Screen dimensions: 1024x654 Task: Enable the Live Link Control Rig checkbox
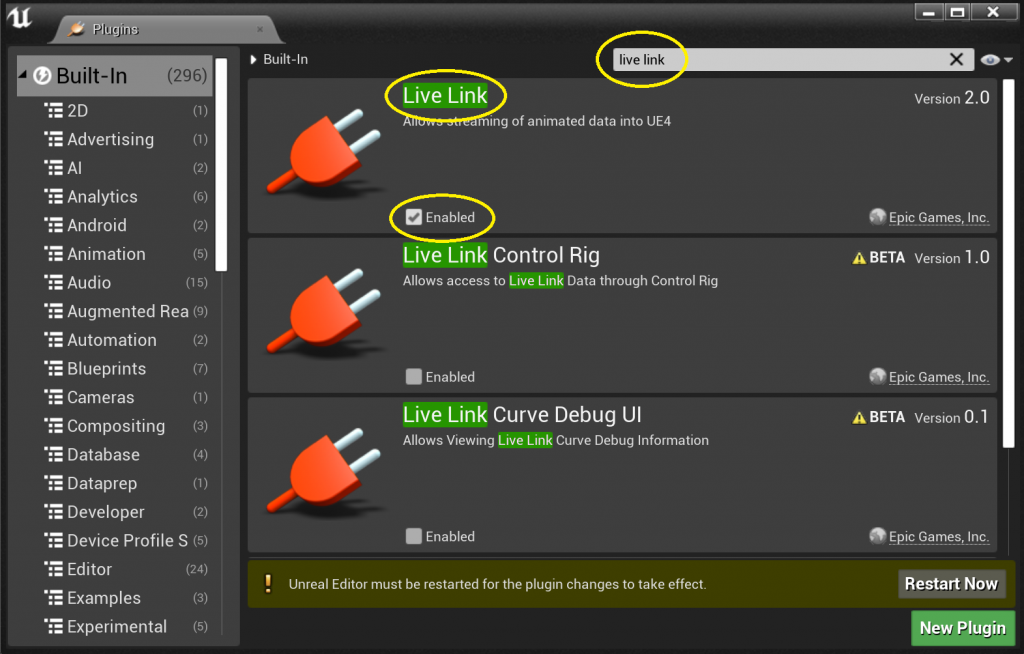(x=413, y=376)
